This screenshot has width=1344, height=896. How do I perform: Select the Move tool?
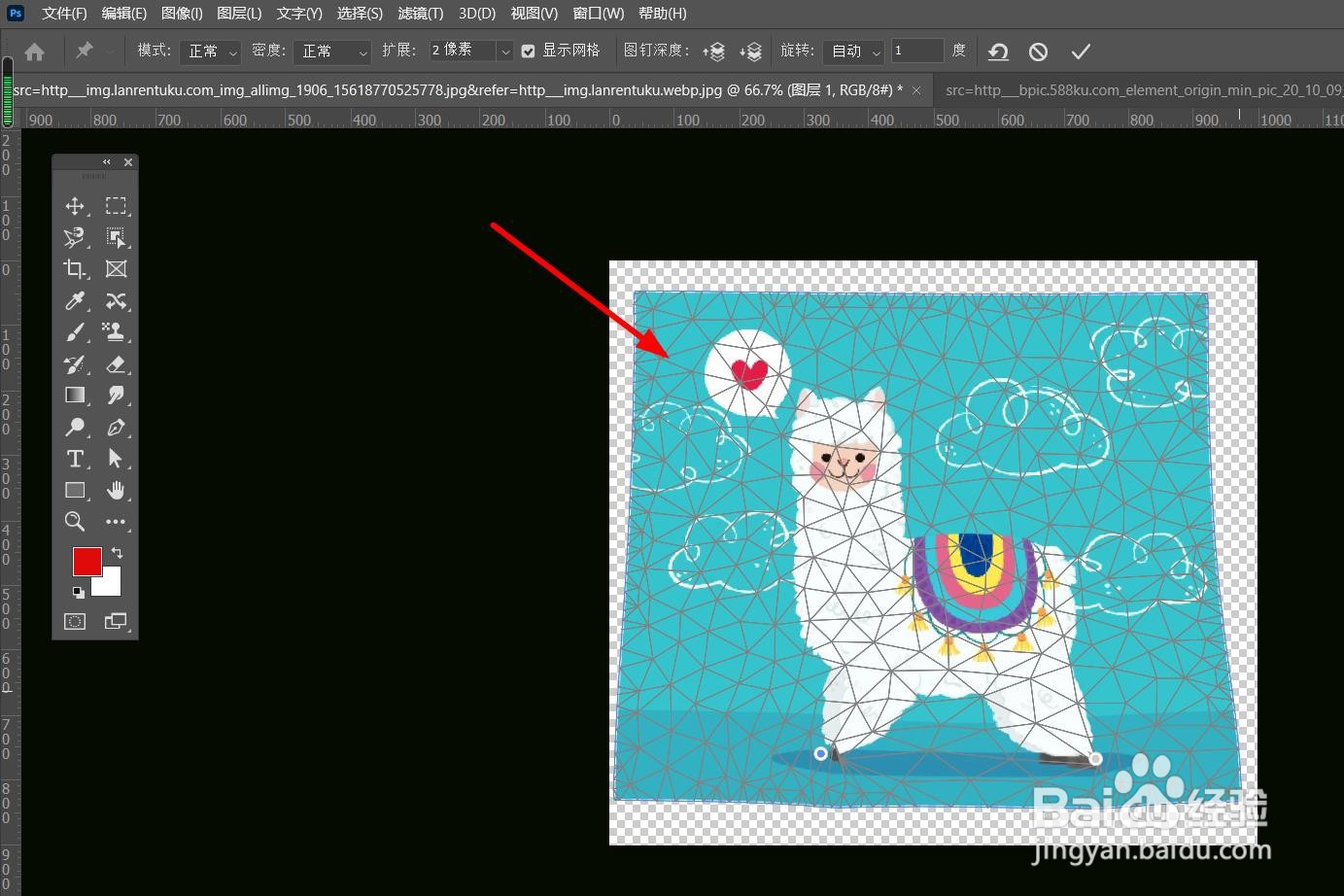pyautogui.click(x=75, y=206)
